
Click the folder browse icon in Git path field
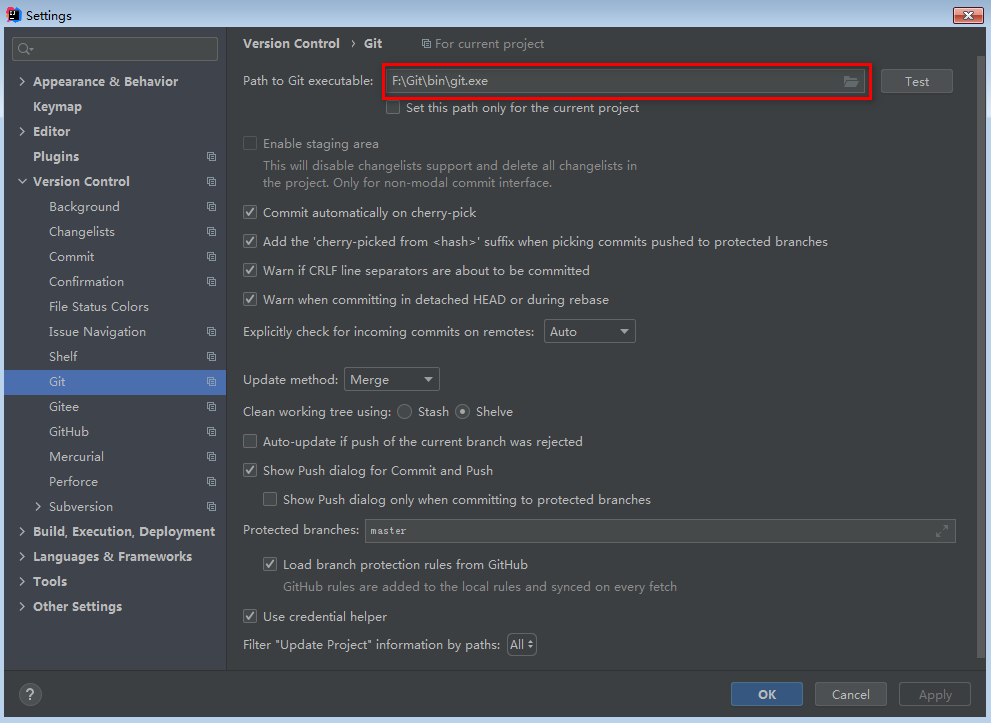pyautogui.click(x=851, y=82)
